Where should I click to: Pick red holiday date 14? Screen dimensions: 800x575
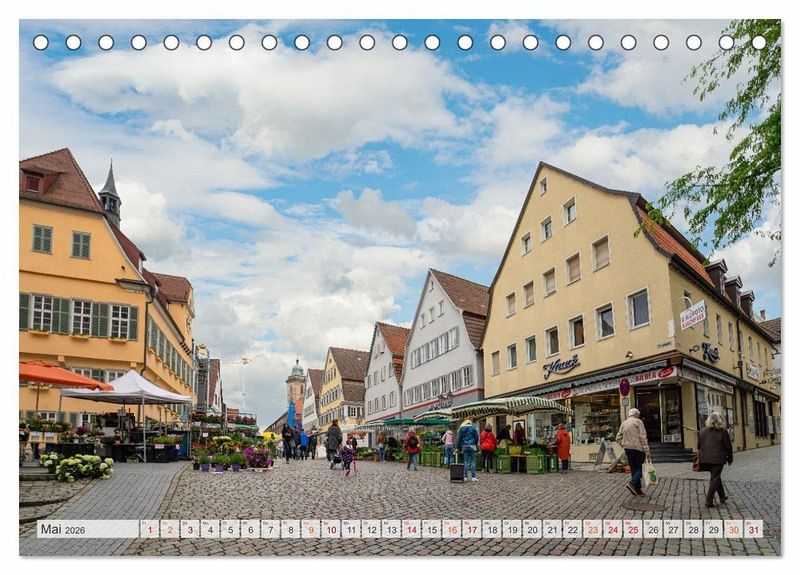(411, 529)
